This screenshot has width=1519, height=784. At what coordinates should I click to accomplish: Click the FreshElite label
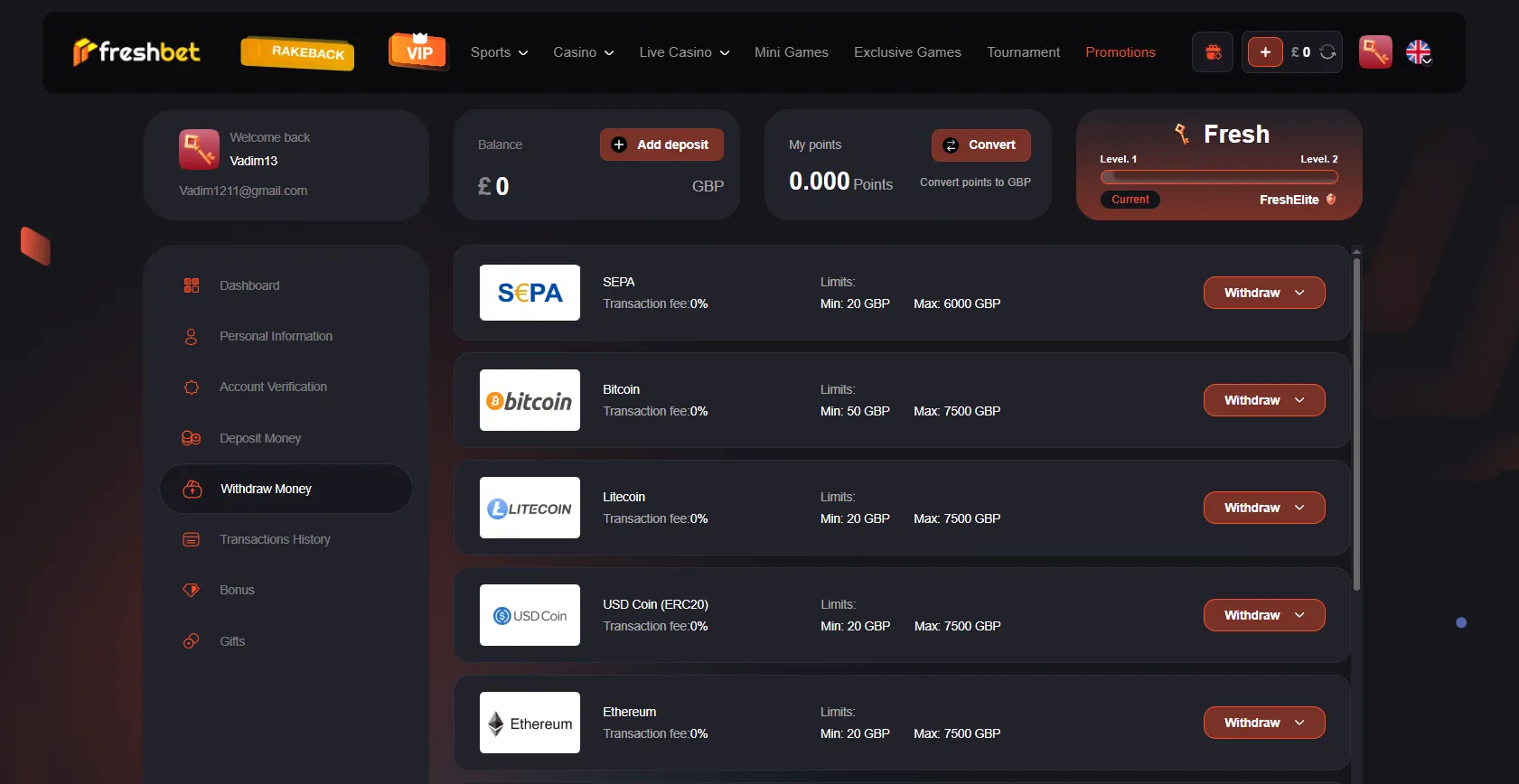point(1289,200)
